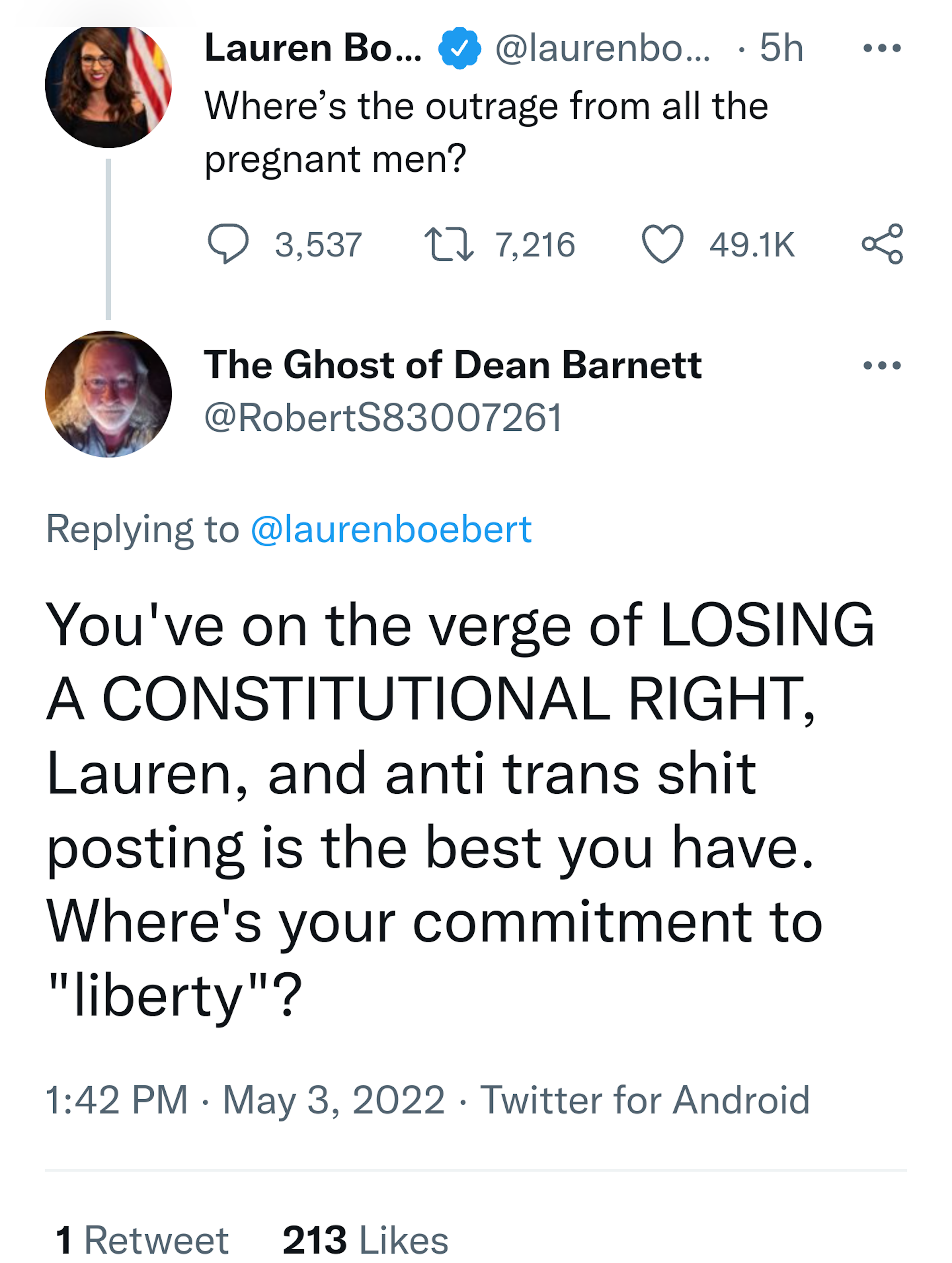Click the reply speech bubble icon
The image size is (952, 1263).
coord(228,244)
